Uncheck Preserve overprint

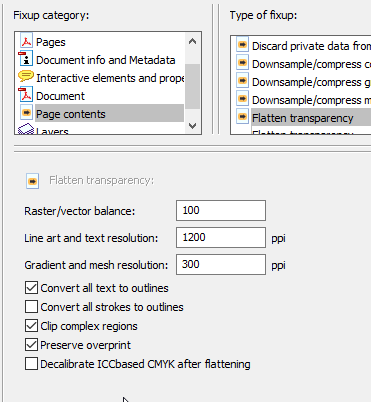coord(31,344)
